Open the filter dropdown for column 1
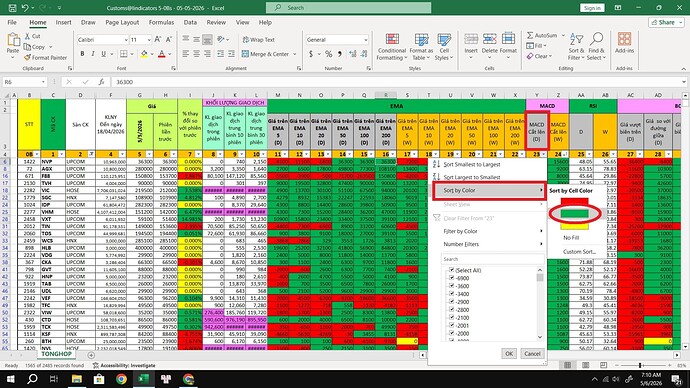This screenshot has height=388, width=690. coord(61,154)
